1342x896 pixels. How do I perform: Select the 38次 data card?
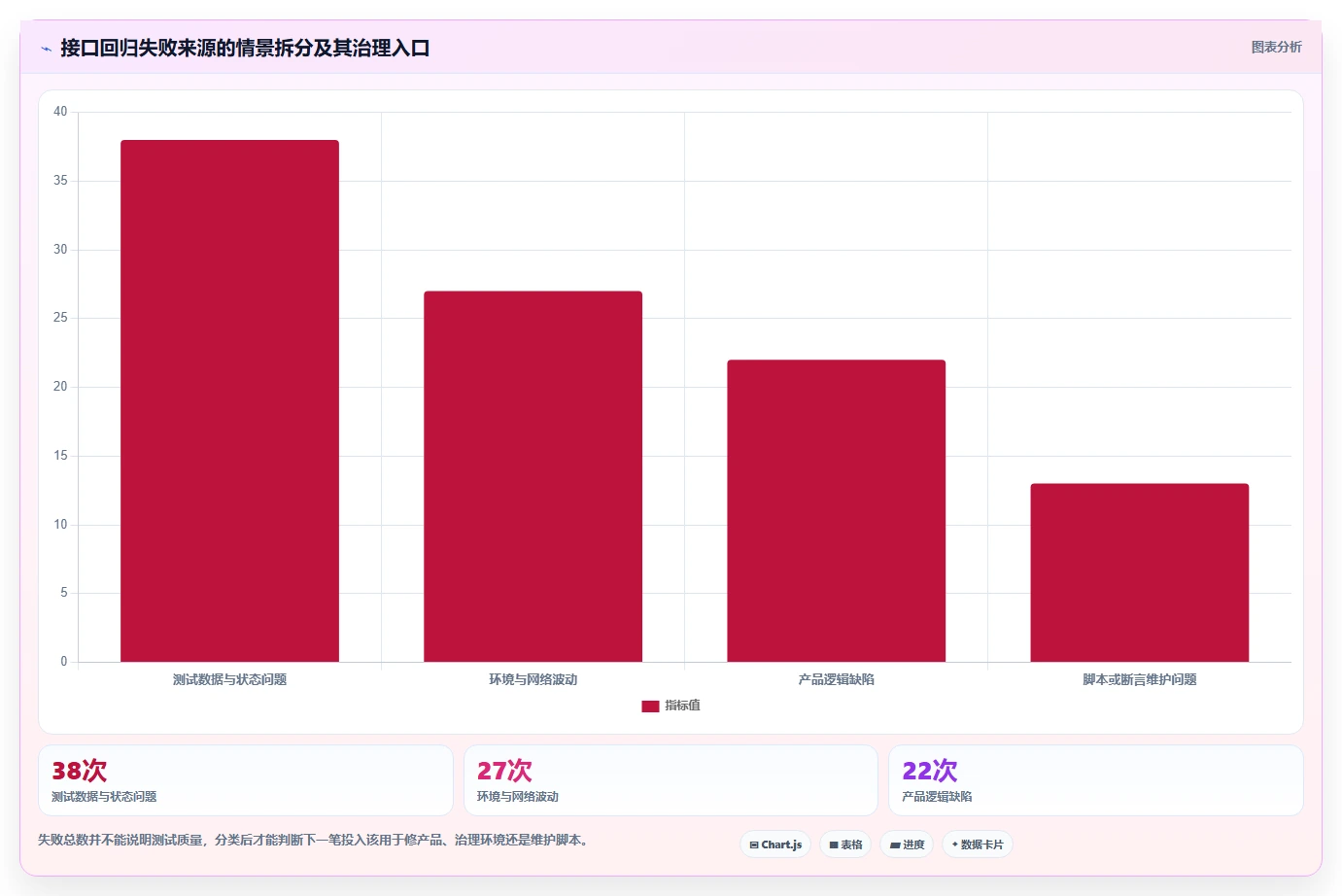(x=246, y=780)
